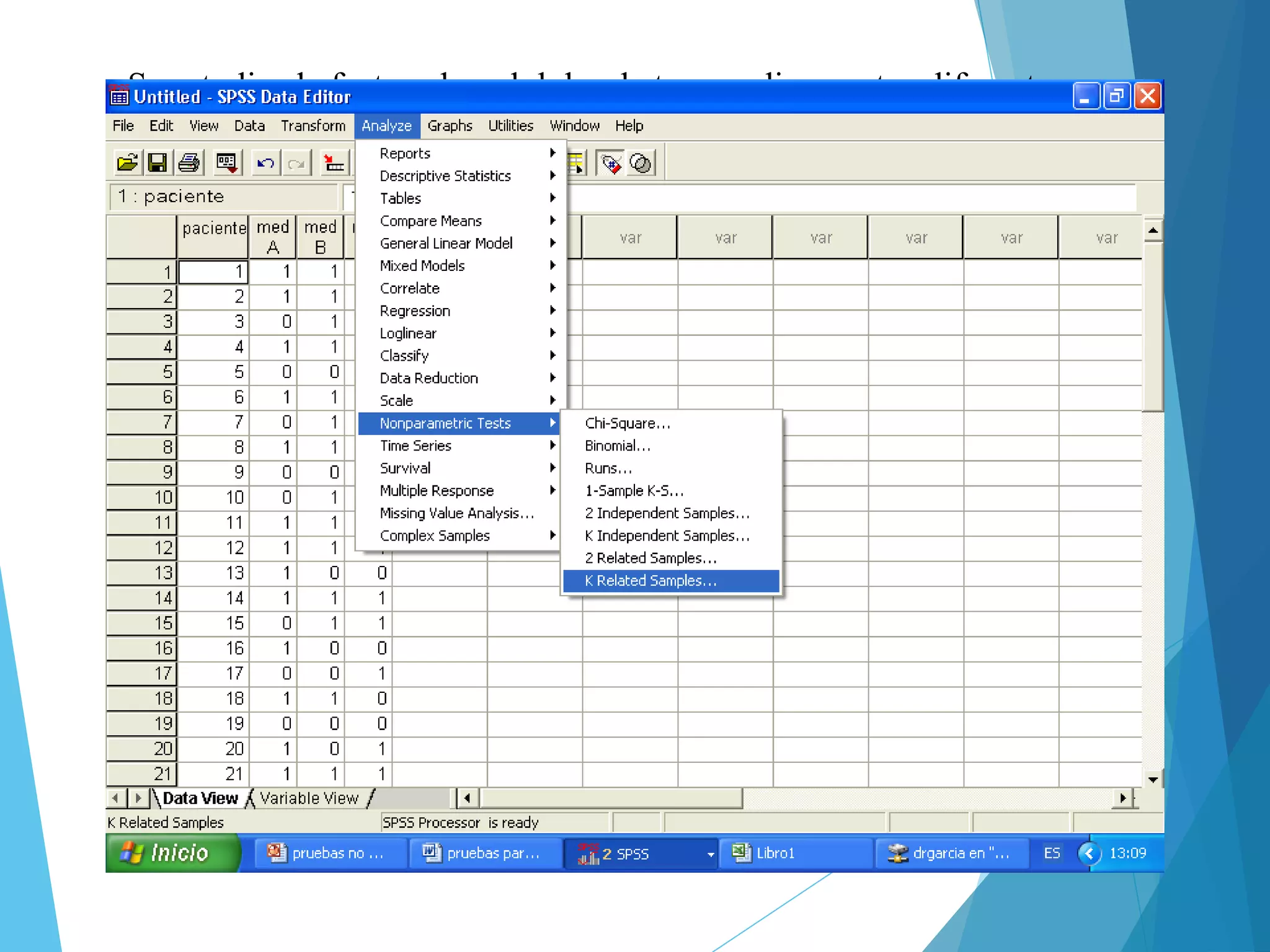Click the Print toolbar icon
1270x952 pixels.
coord(189,163)
